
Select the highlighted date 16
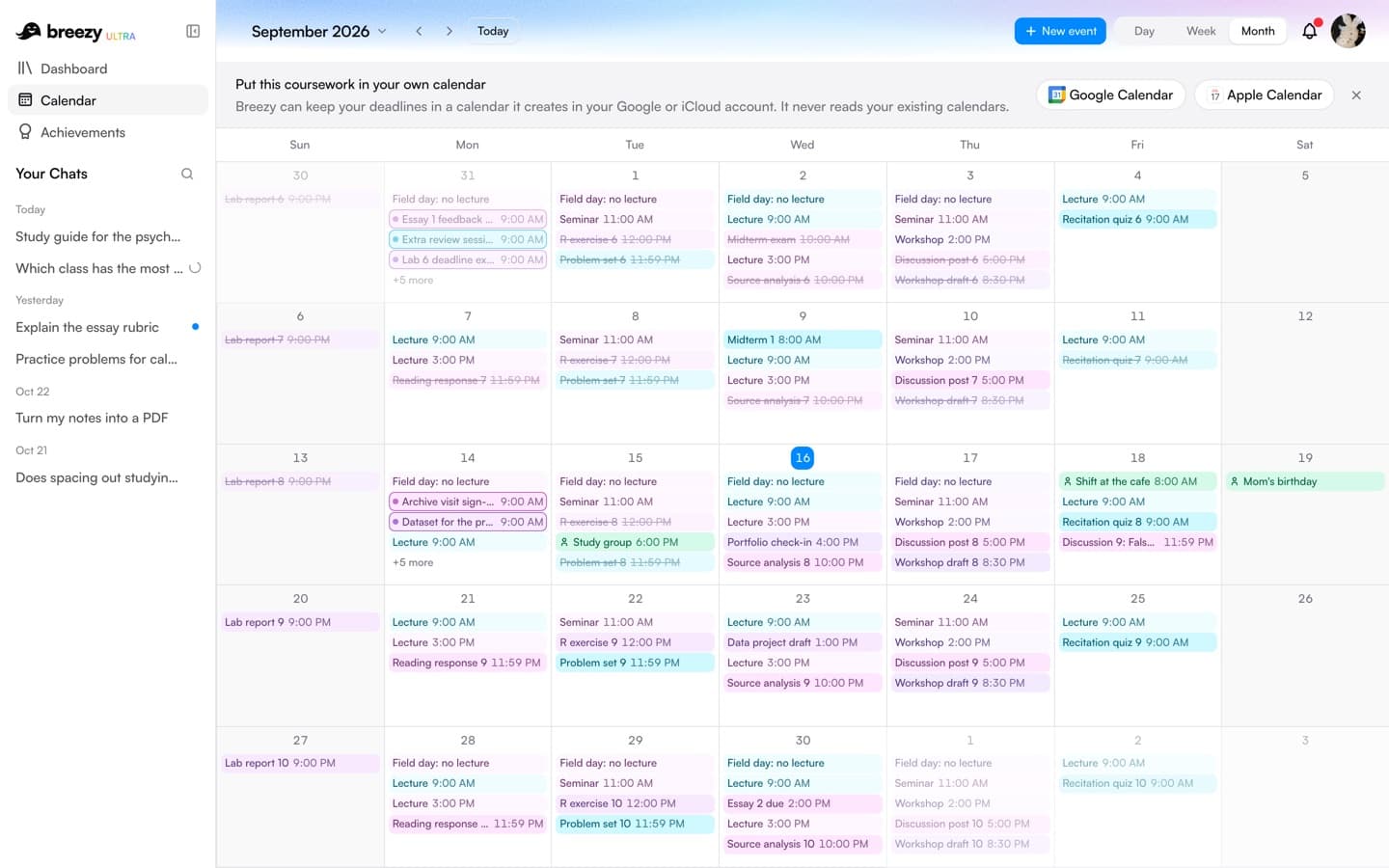(803, 457)
